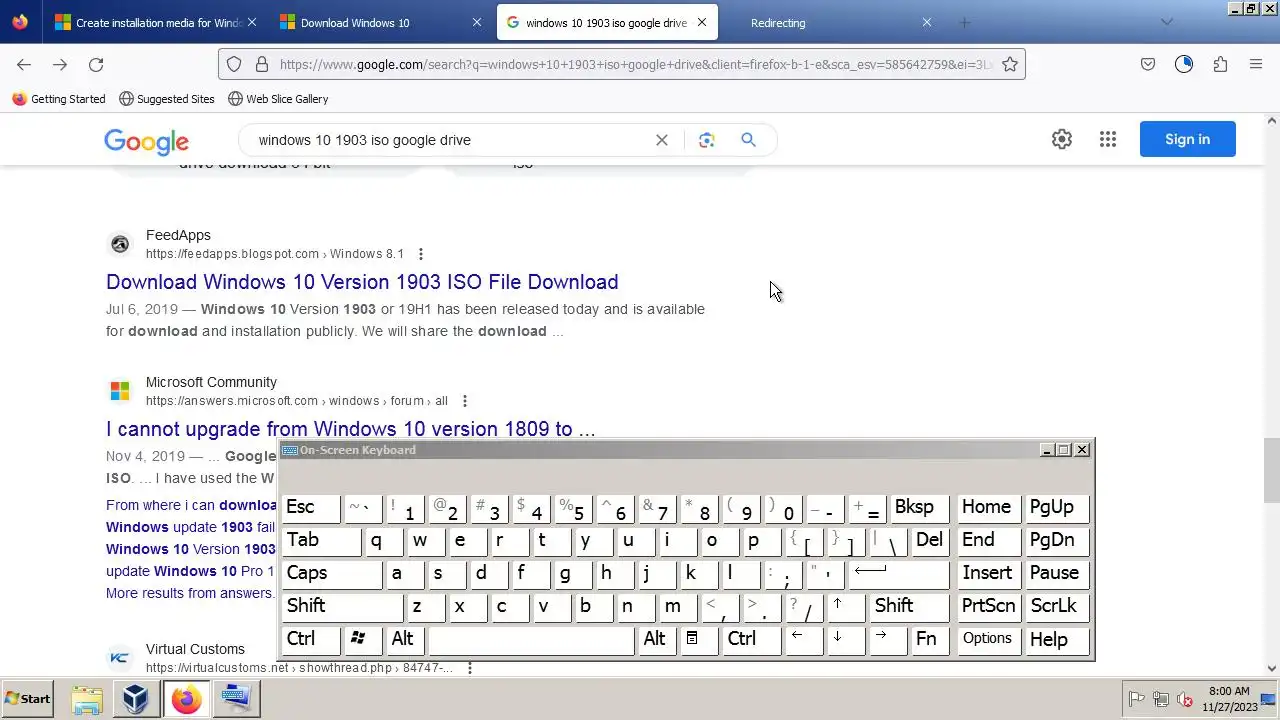Image resolution: width=1280 pixels, height=720 pixels.
Task: Open the list all tabs dropdown
Action: [1166, 22]
